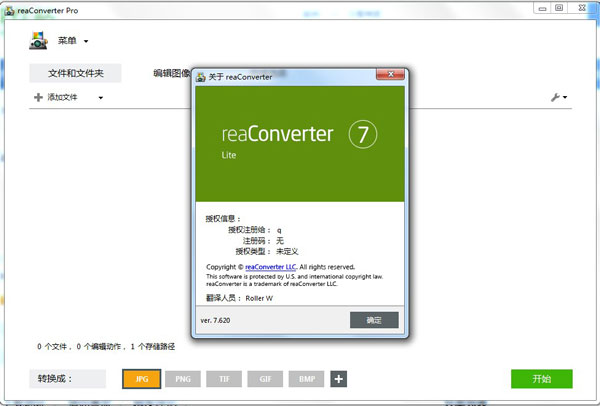
Task: Add another format with plus button
Action: coord(339,379)
